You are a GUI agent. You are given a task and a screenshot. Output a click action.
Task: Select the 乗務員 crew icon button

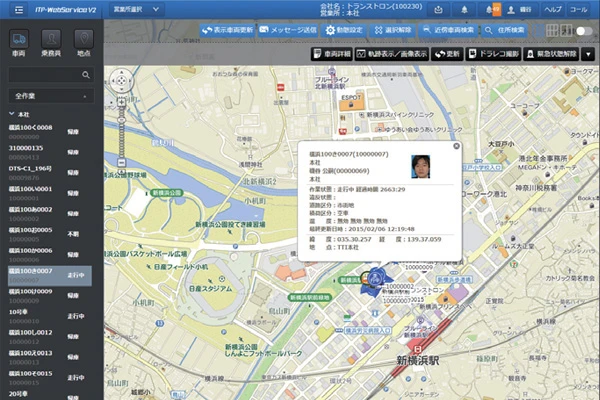click(52, 42)
